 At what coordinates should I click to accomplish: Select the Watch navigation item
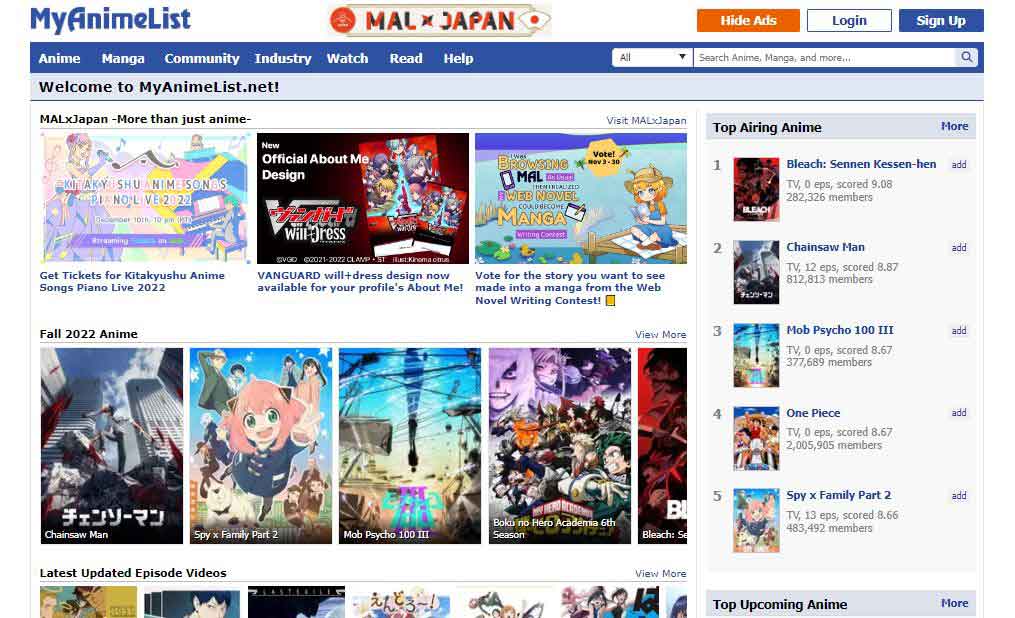point(347,58)
